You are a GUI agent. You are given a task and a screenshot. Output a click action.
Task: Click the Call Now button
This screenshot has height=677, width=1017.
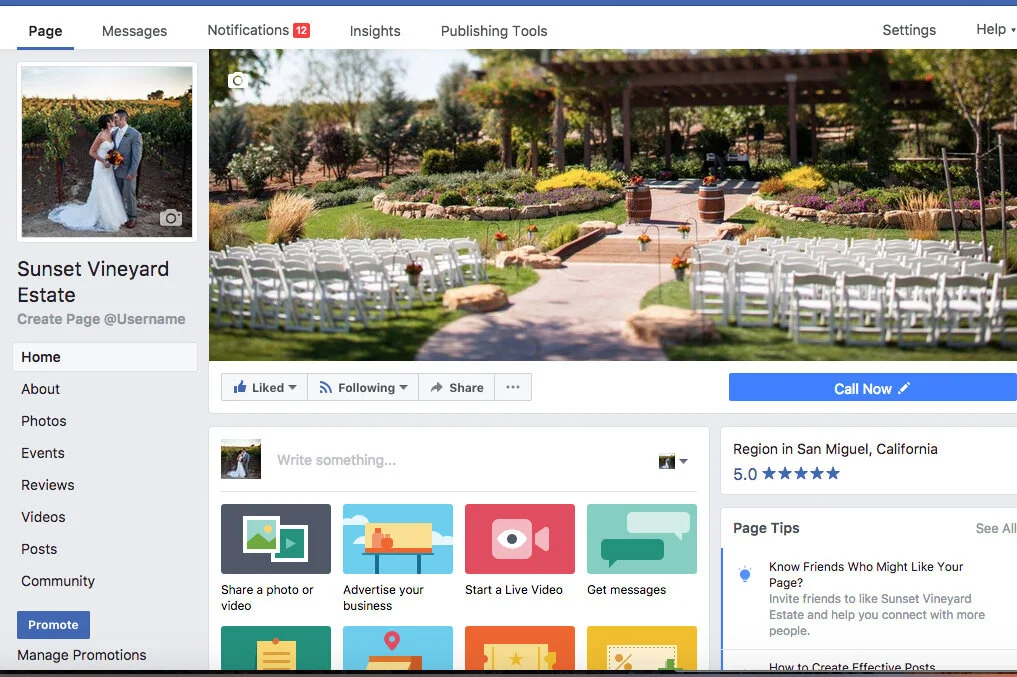pos(872,388)
